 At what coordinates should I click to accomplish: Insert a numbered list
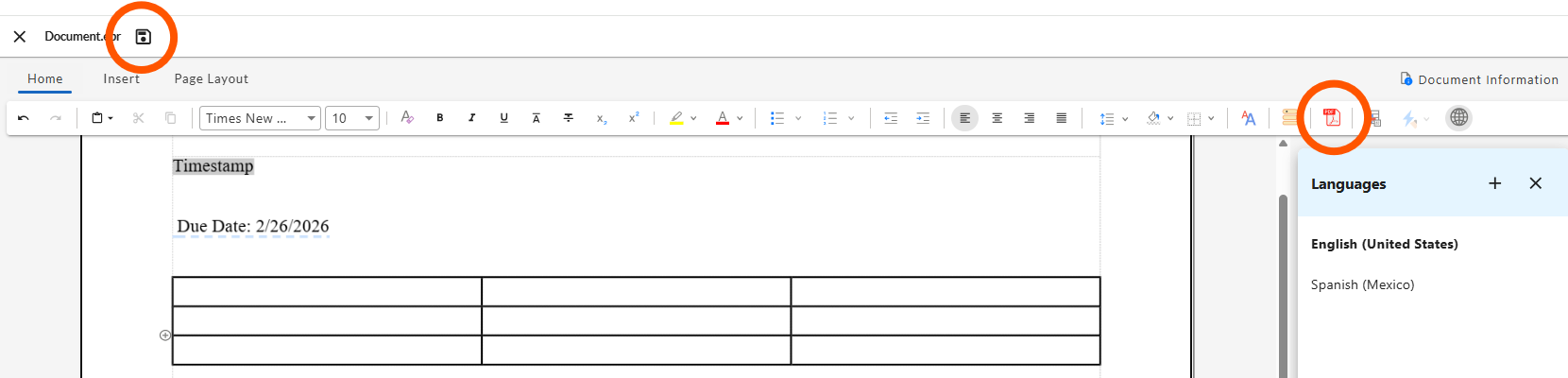[830, 118]
